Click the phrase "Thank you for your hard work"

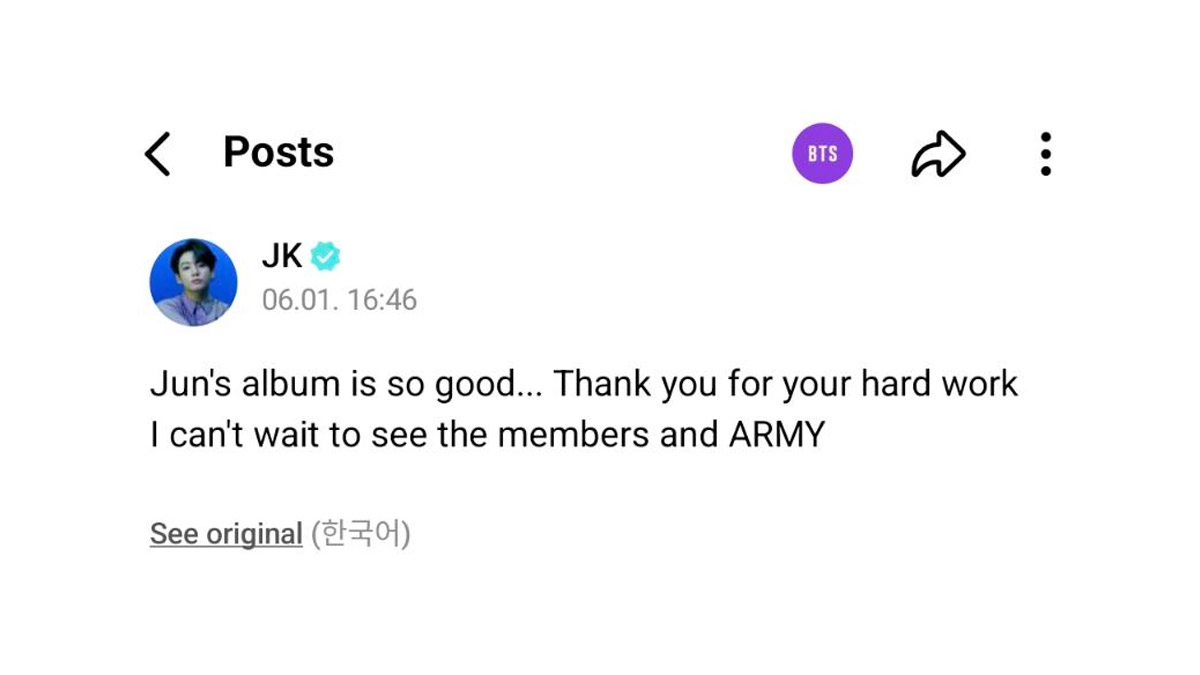coord(786,384)
